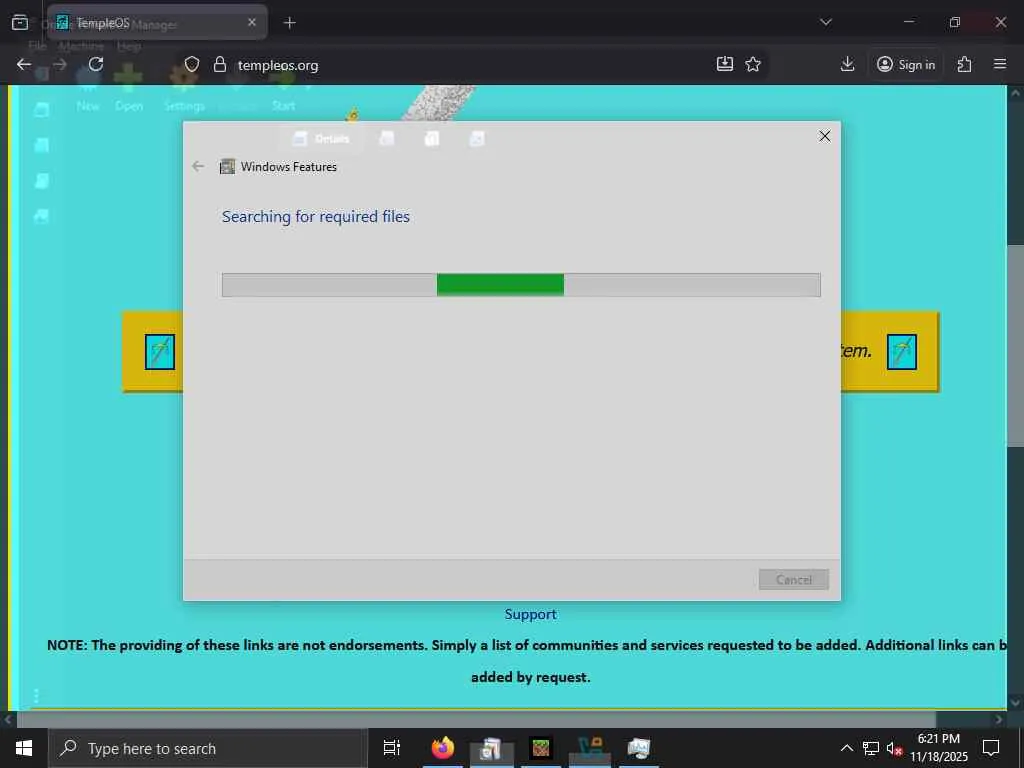Open the network status tray icon

pyautogui.click(x=871, y=748)
